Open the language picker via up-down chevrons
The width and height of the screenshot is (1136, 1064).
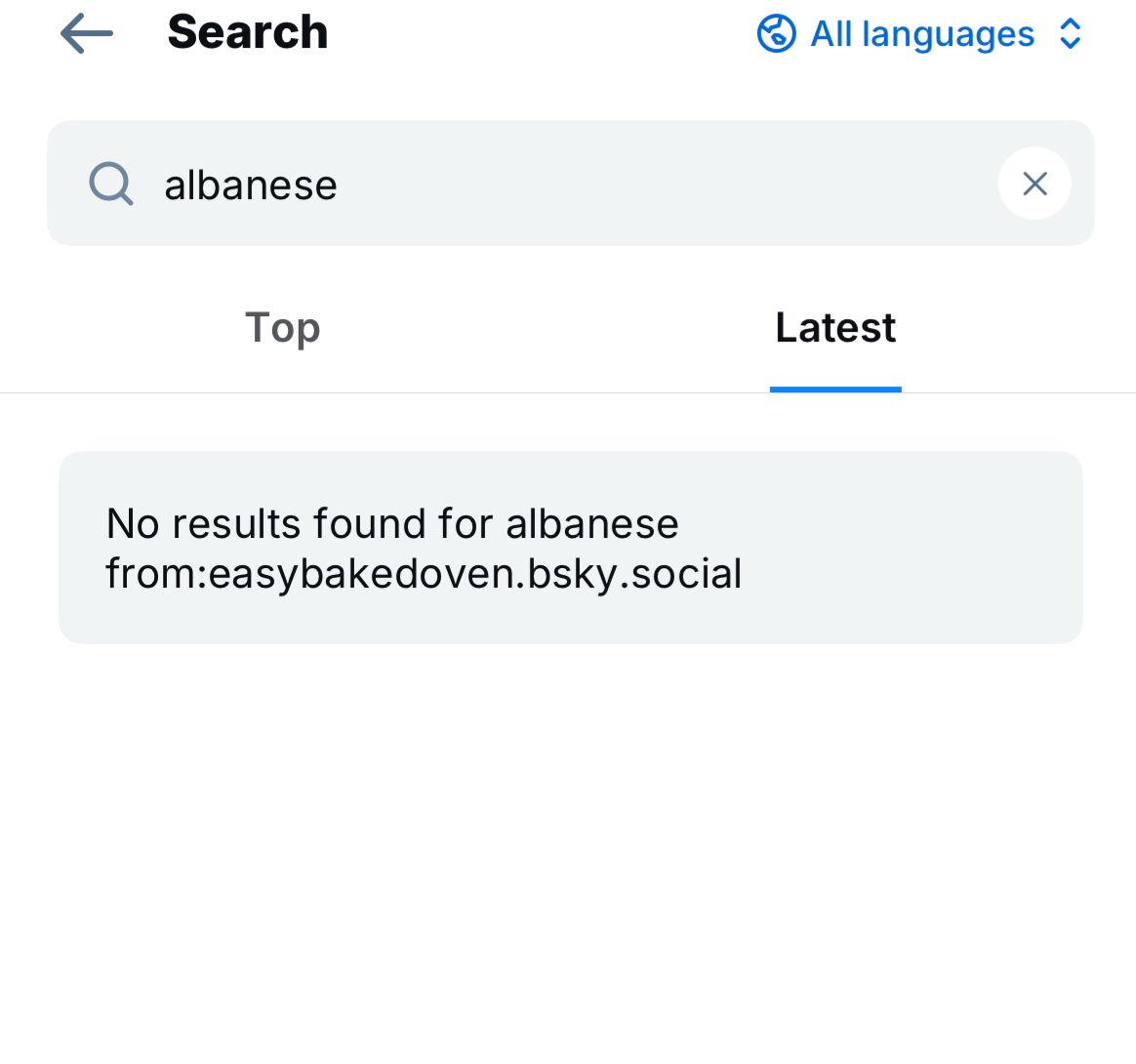[x=1071, y=34]
